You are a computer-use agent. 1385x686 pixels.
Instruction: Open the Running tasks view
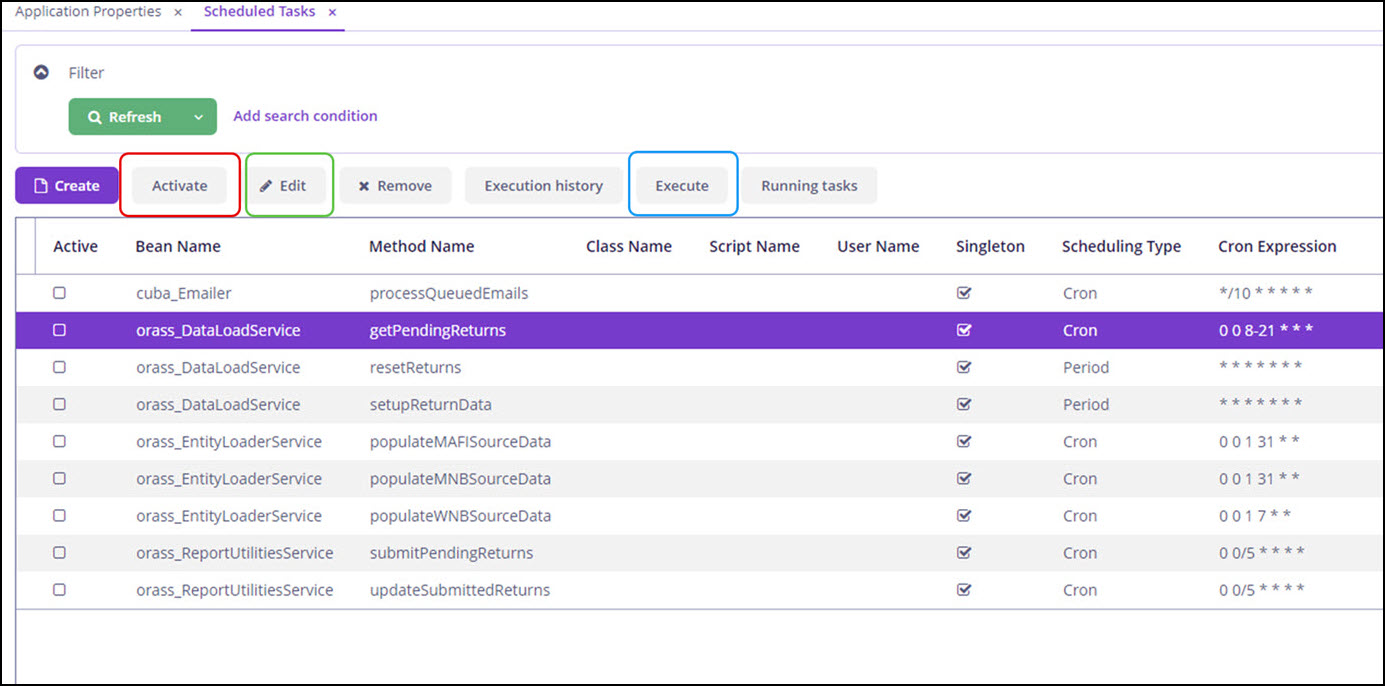(809, 186)
